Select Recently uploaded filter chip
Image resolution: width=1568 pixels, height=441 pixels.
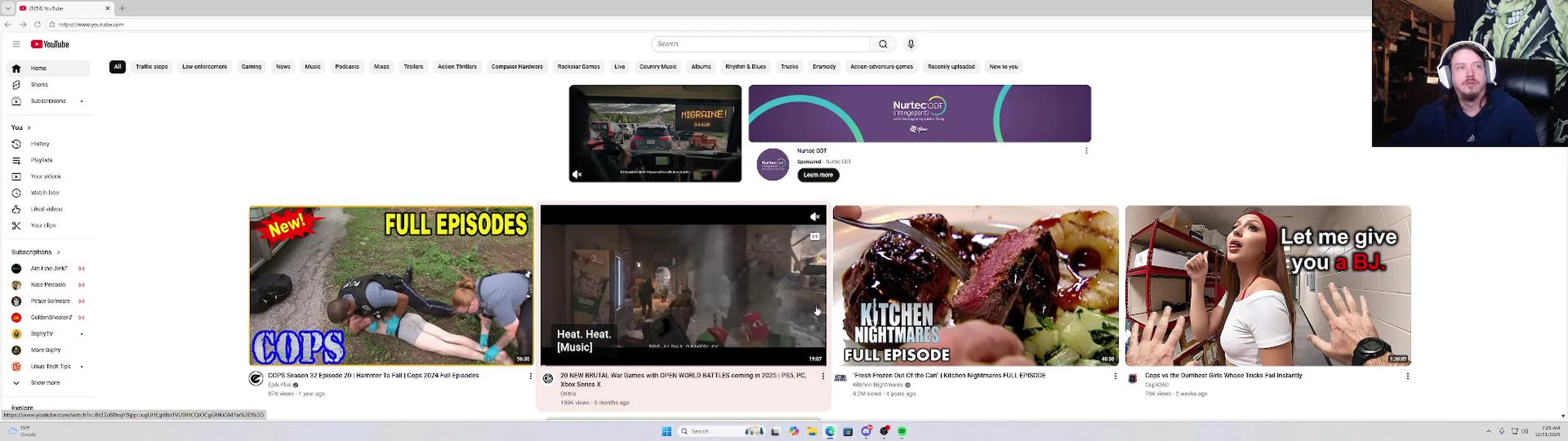(x=951, y=67)
